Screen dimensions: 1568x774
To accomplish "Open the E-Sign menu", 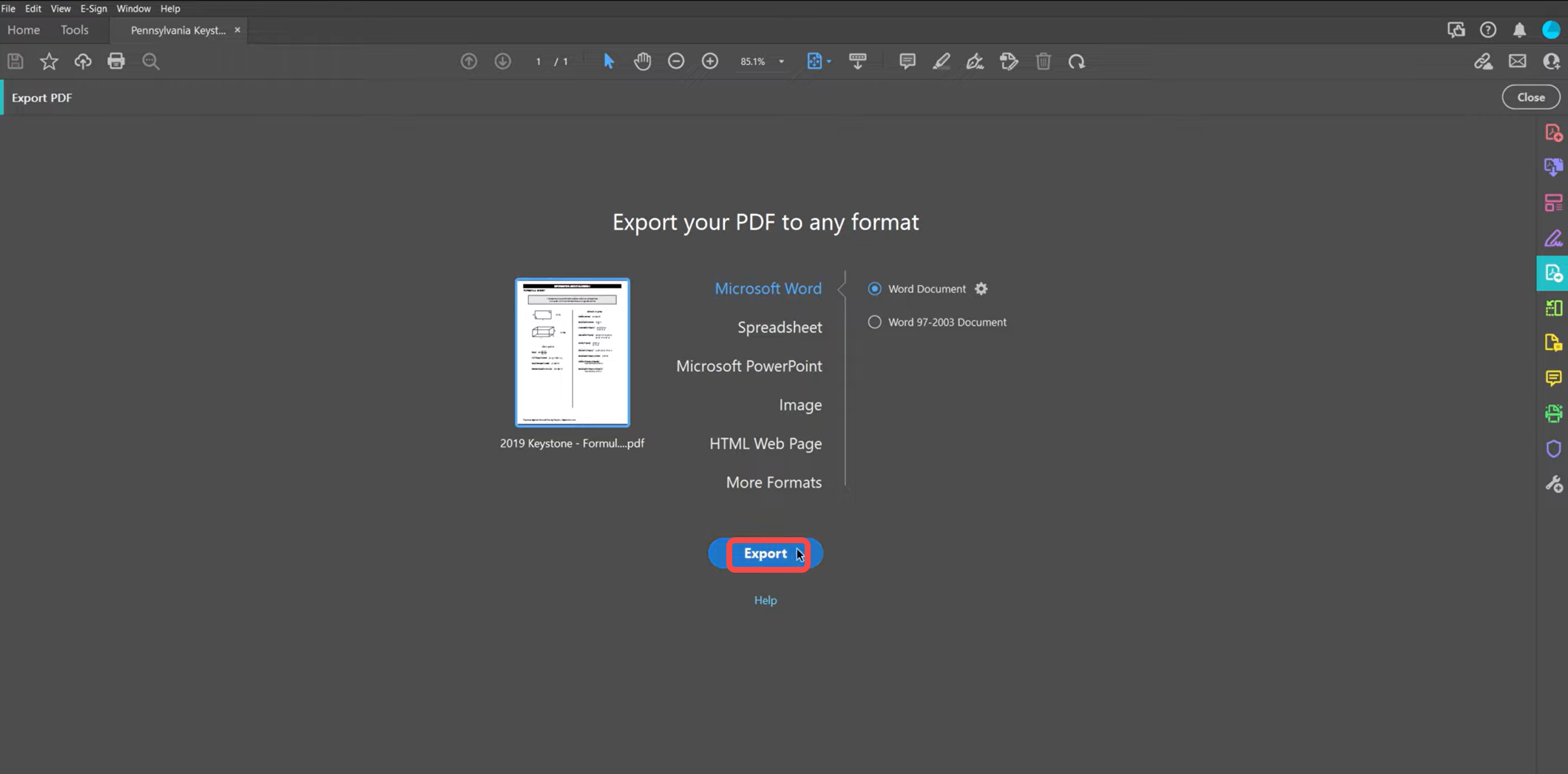I will point(93,8).
